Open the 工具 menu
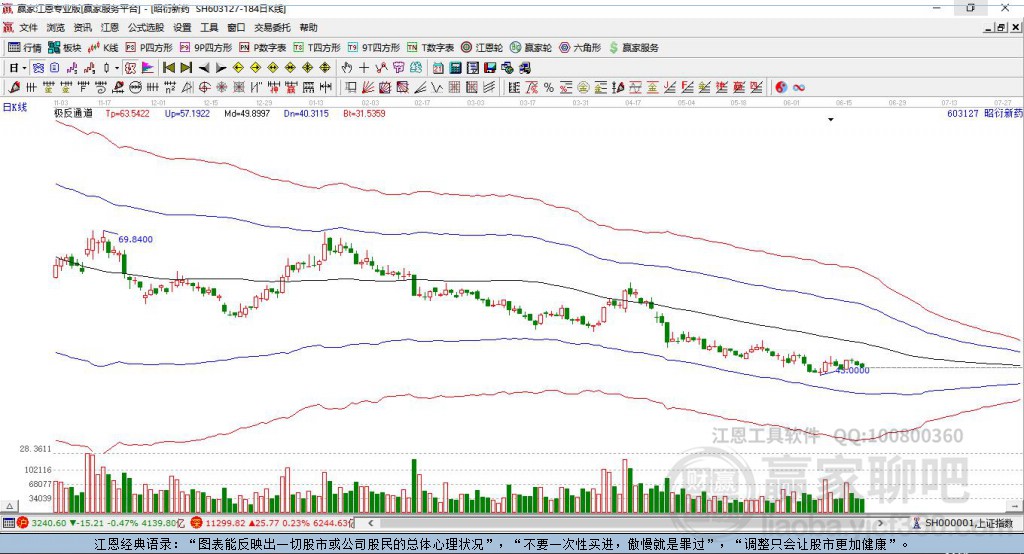Screen dimensions: 1024x554 click(x=209, y=27)
